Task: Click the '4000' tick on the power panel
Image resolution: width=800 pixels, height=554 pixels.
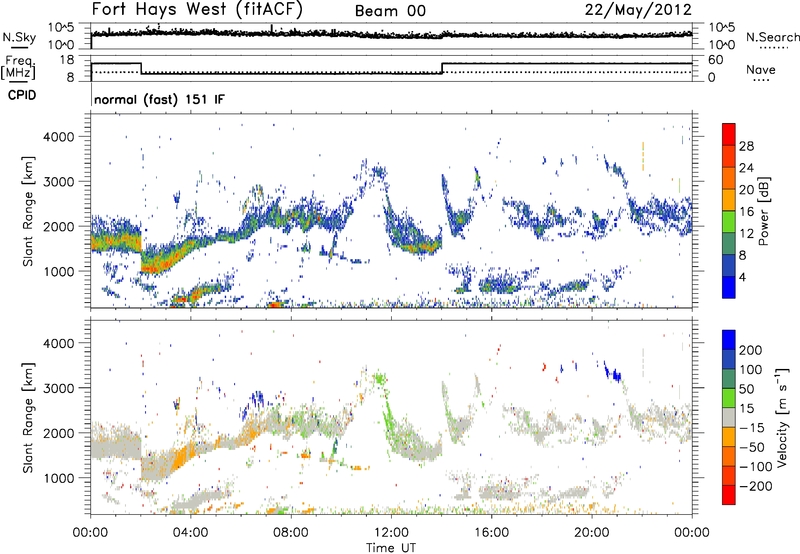Action: coord(59,137)
